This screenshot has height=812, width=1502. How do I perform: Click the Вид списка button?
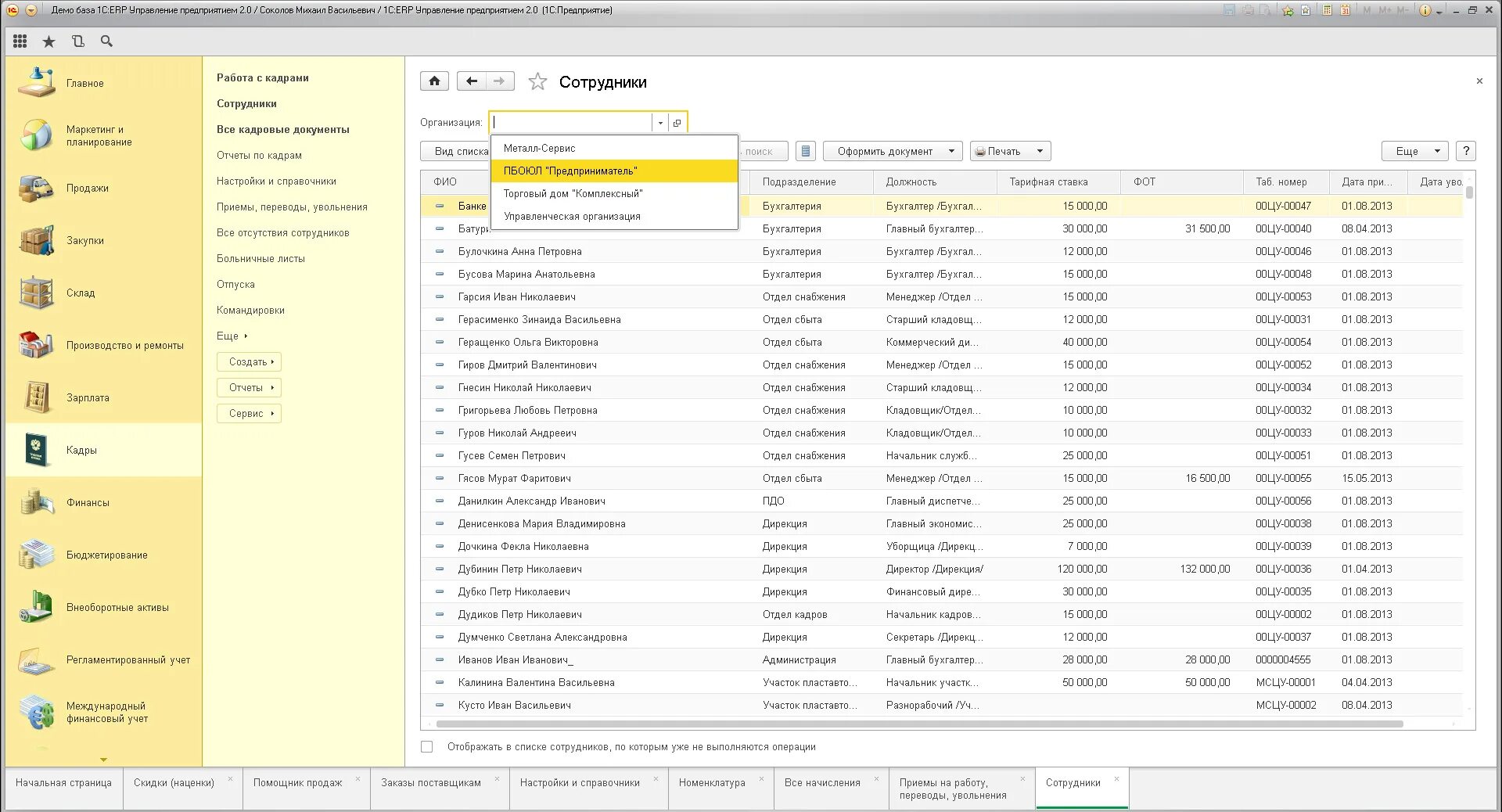[456, 151]
